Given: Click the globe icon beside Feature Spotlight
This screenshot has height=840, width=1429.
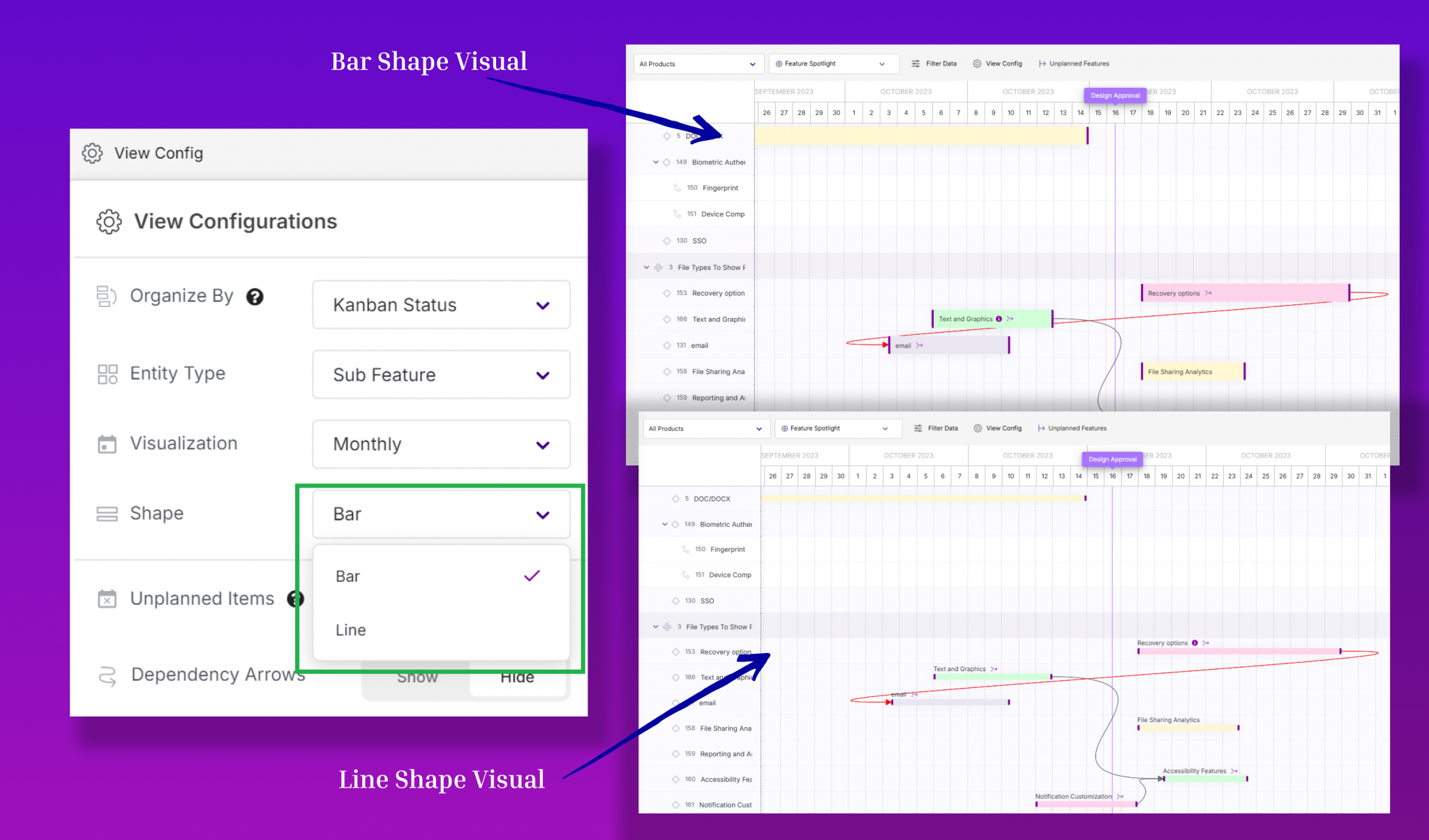Looking at the screenshot, I should pos(779,63).
